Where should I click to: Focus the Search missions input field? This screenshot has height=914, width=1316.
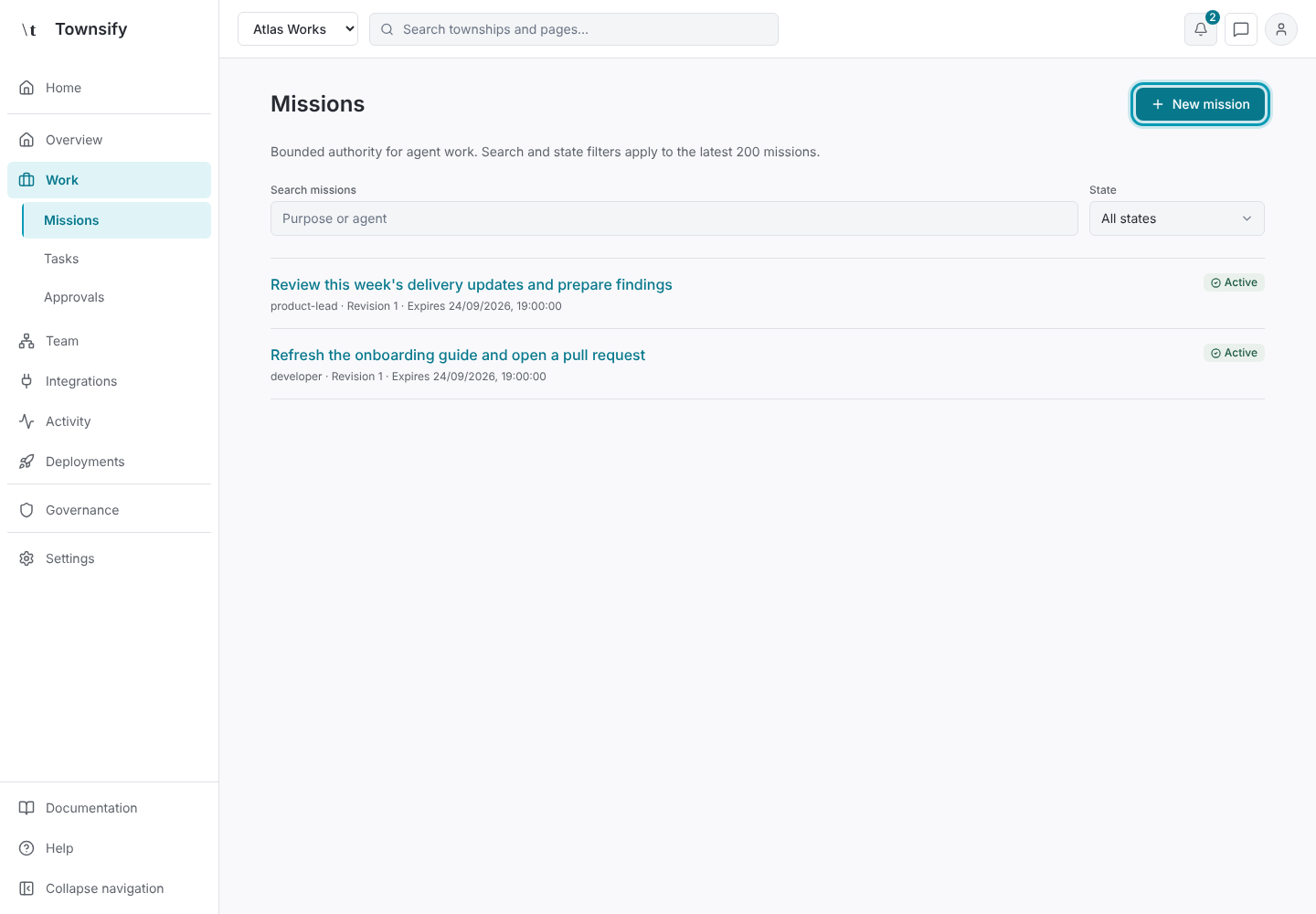[x=674, y=218]
